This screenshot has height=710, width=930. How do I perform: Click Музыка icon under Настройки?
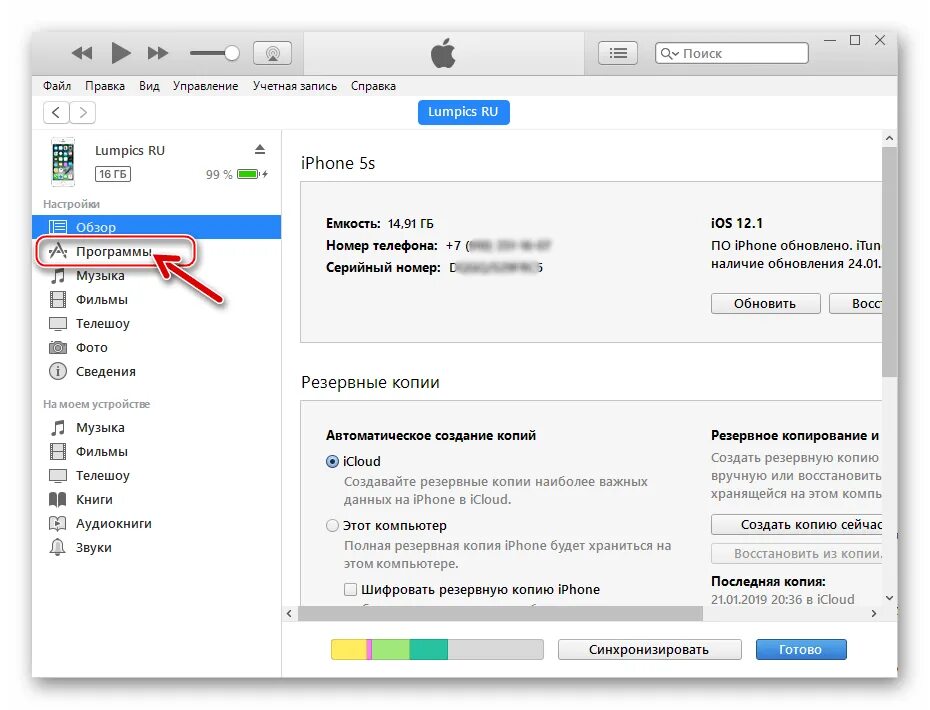pyautogui.click(x=58, y=276)
